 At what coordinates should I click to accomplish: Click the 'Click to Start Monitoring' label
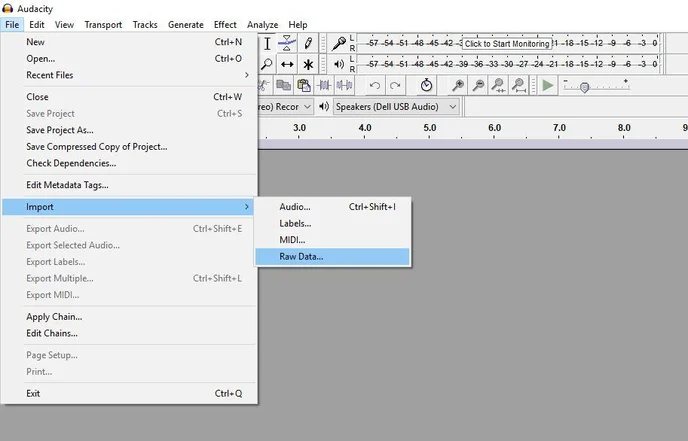point(507,44)
